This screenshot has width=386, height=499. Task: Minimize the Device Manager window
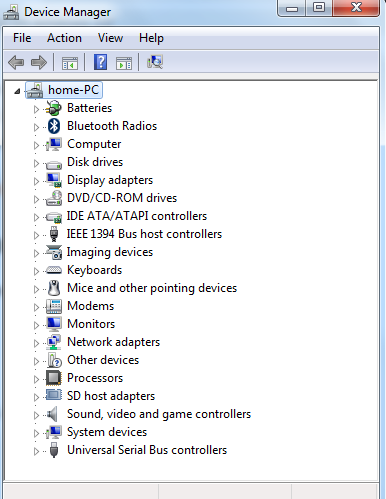291,8
